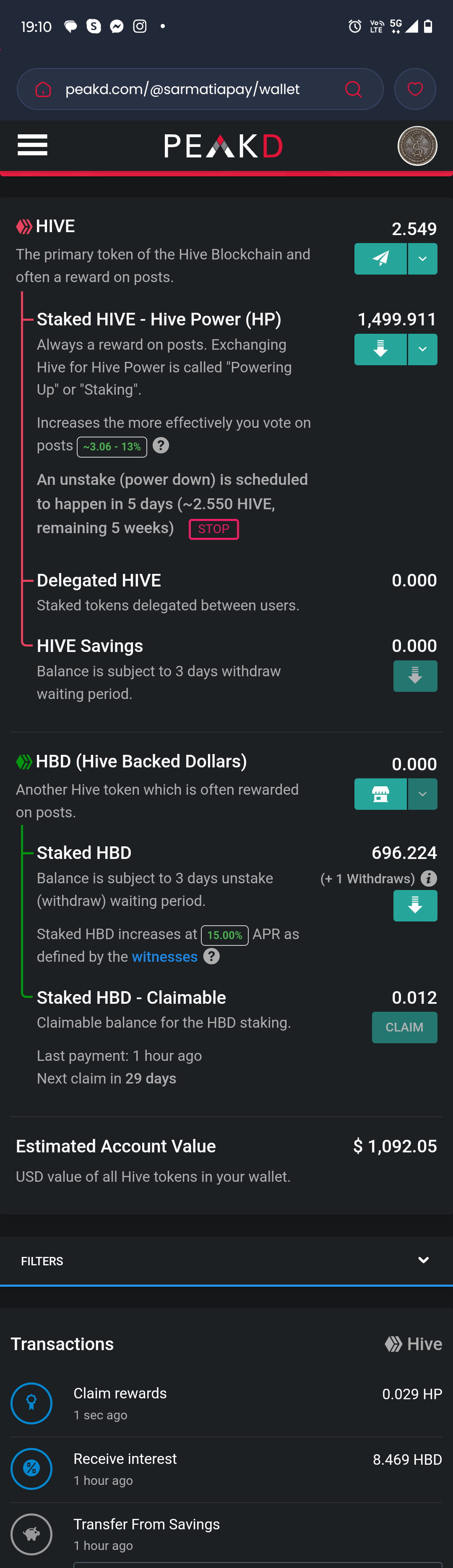Open the witnesses link
The image size is (453, 1568).
point(165,957)
